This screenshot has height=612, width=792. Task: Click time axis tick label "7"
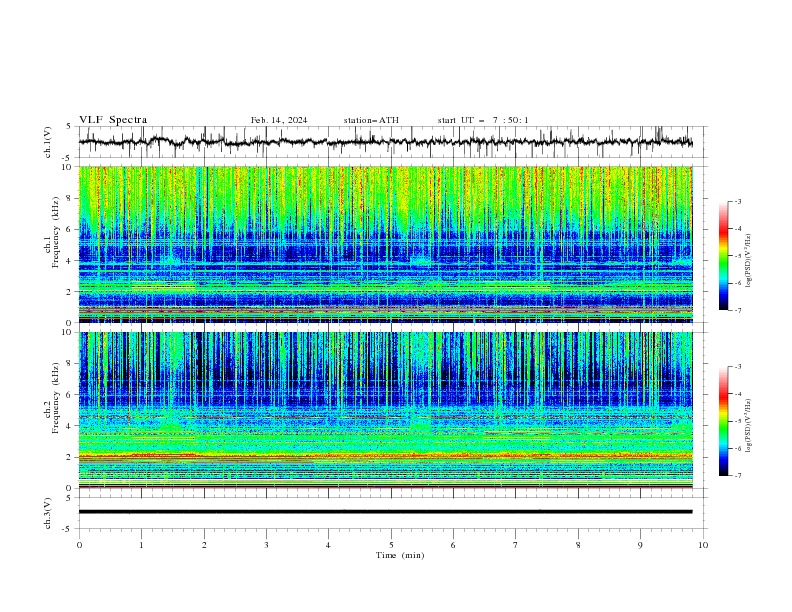[516, 545]
